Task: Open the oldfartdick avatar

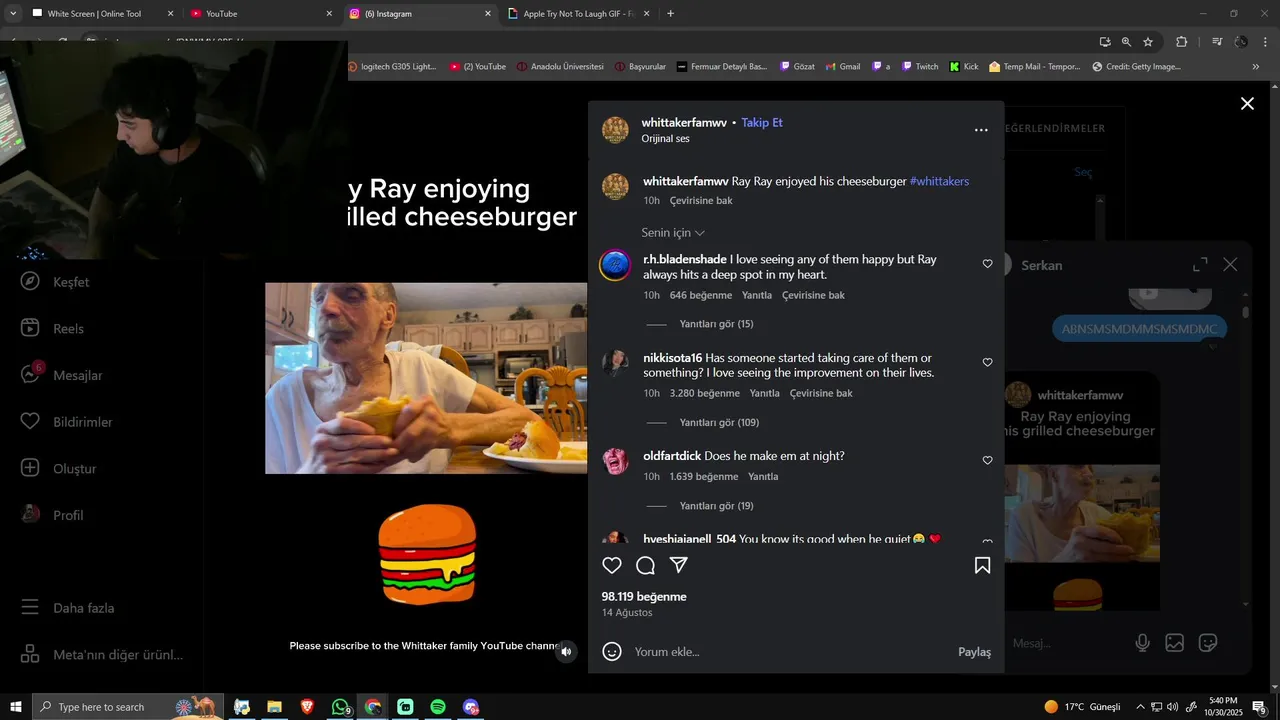Action: (615, 461)
